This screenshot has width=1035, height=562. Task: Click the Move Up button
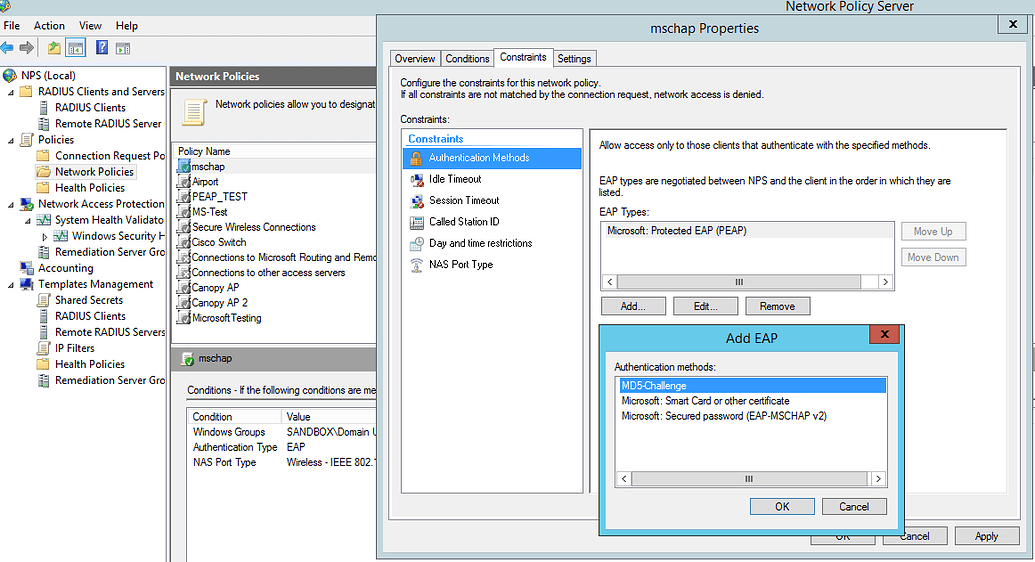click(933, 231)
